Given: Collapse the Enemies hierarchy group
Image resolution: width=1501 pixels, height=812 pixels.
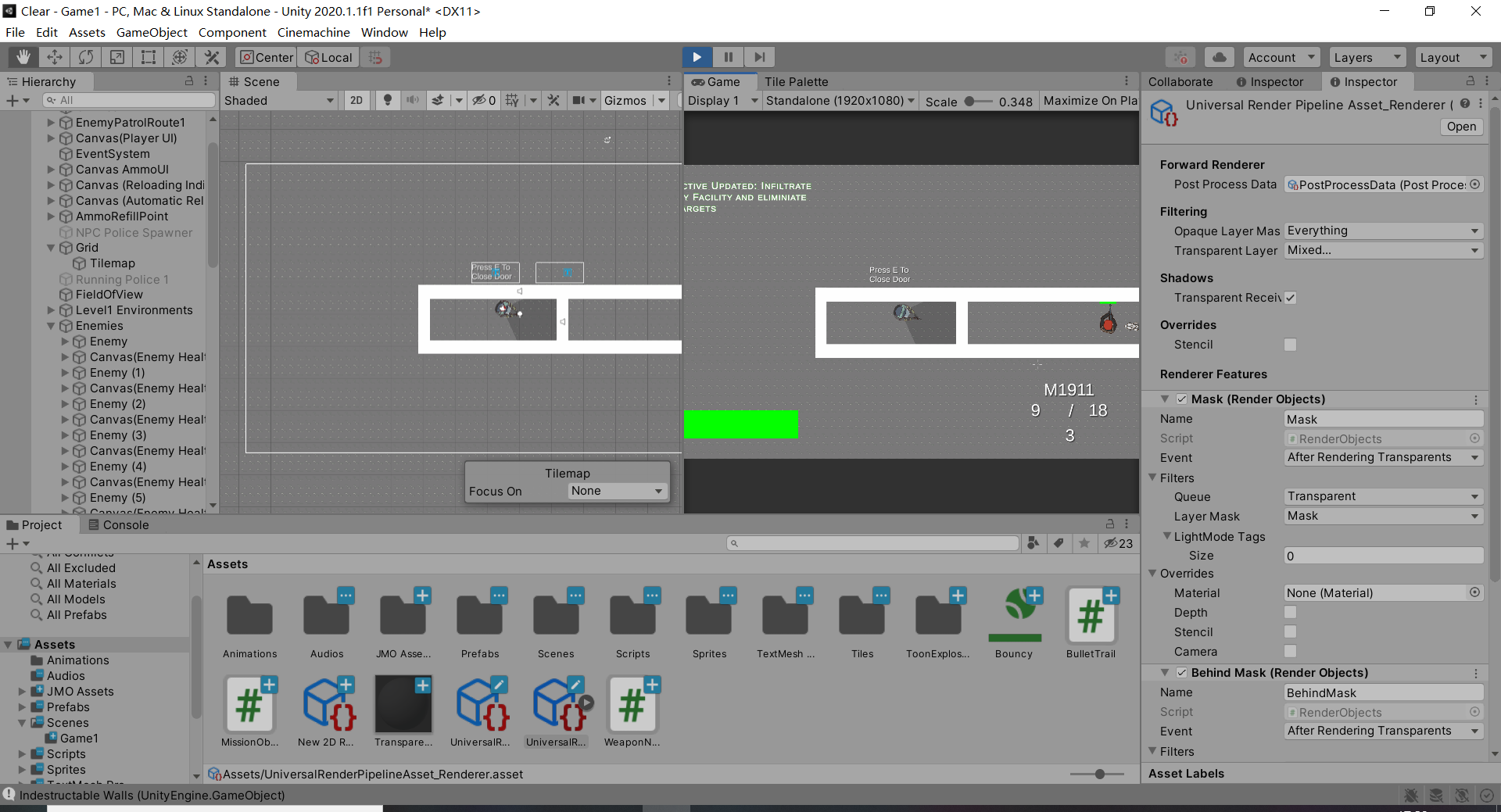Looking at the screenshot, I should (x=51, y=326).
